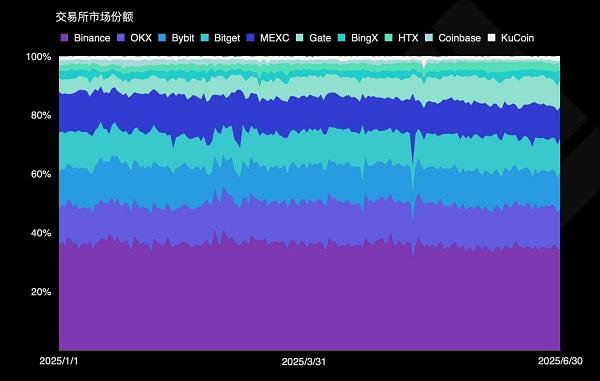Click the chart title 交易所市场份额
The height and width of the screenshot is (381, 600).
click(94, 17)
